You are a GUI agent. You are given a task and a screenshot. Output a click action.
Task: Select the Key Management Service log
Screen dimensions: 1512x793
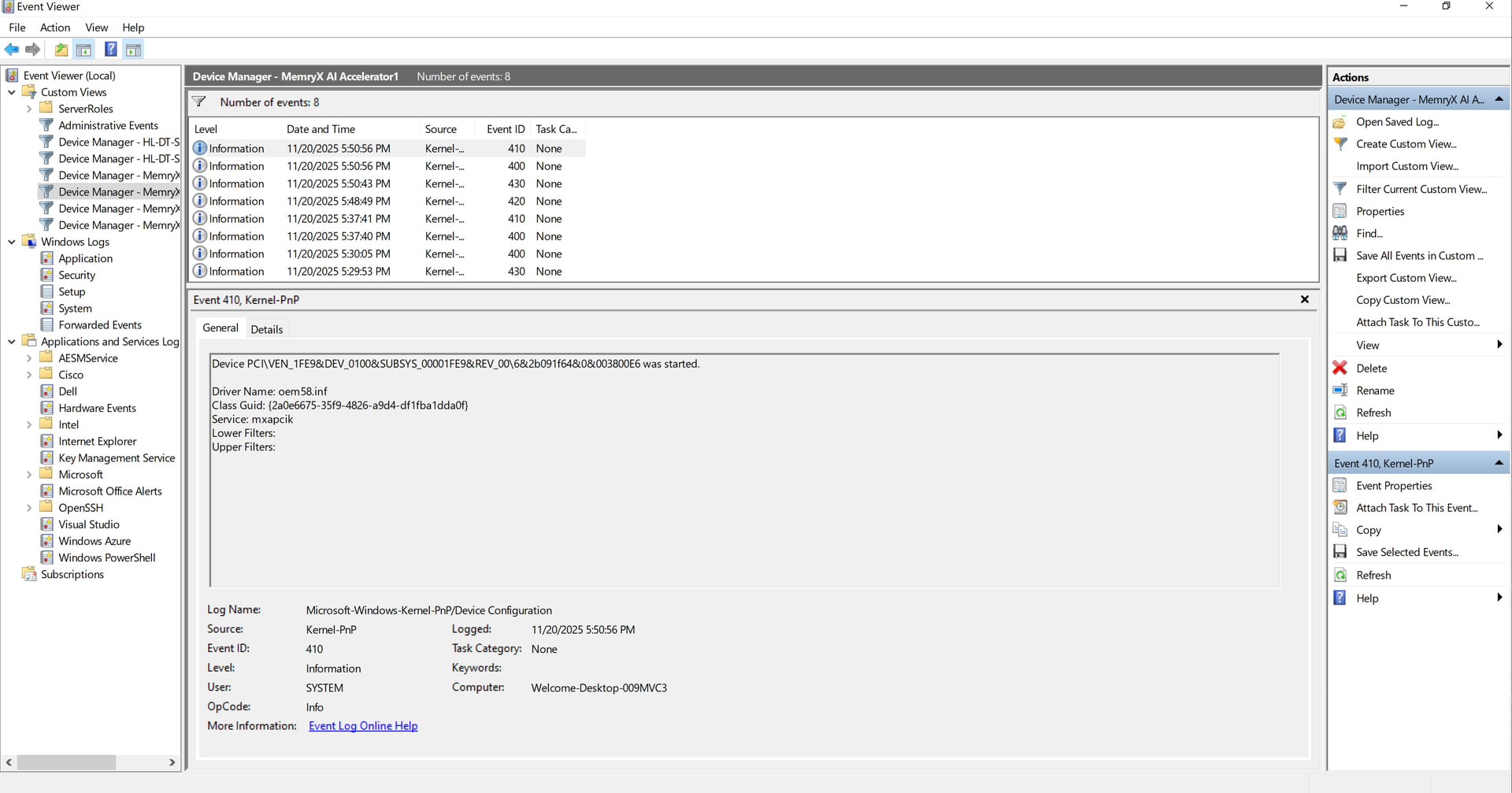tap(117, 458)
